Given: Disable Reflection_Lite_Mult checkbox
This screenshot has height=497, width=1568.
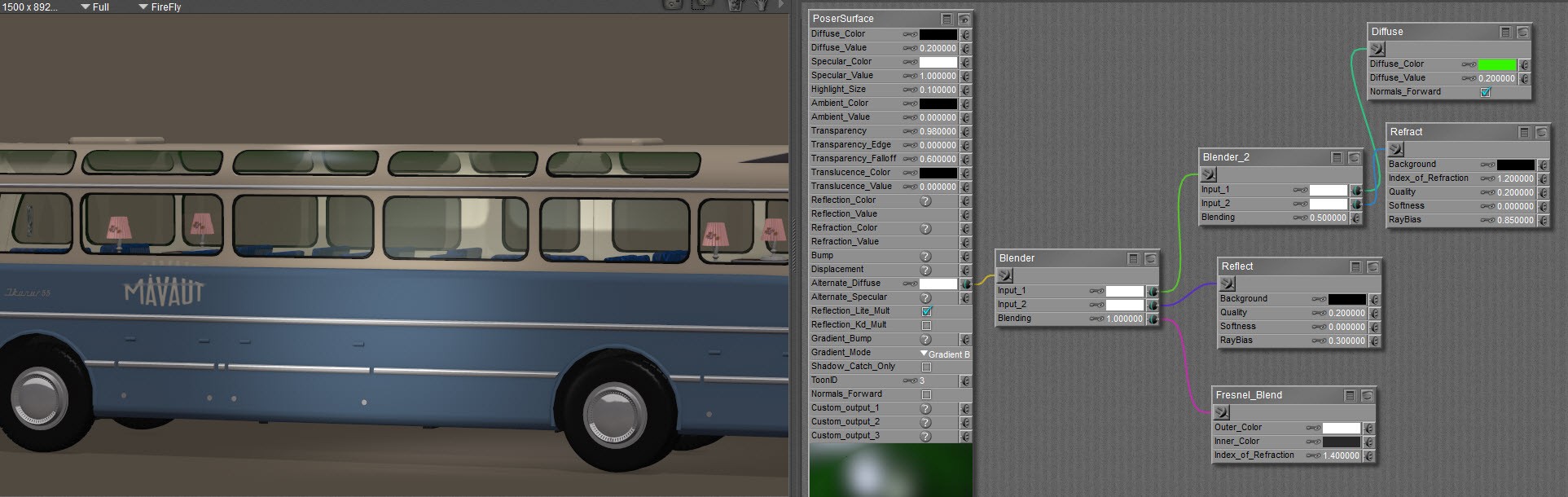Looking at the screenshot, I should pyautogui.click(x=926, y=311).
